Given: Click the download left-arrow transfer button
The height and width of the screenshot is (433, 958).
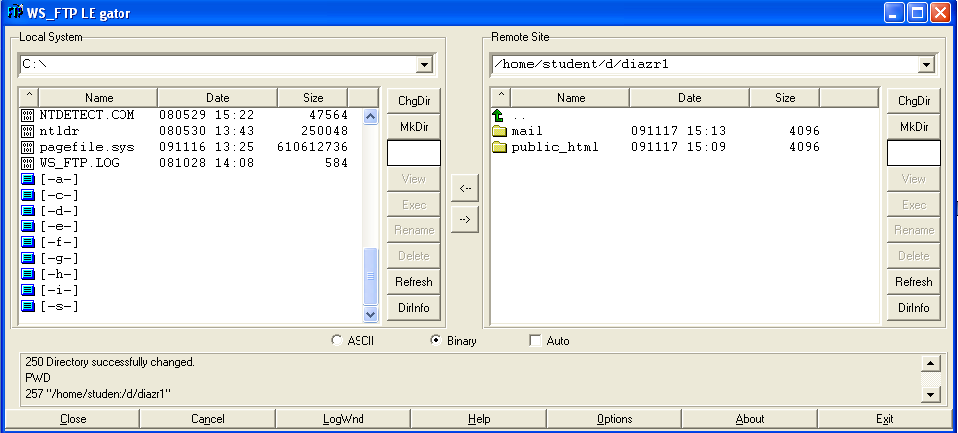Looking at the screenshot, I should click(x=465, y=188).
